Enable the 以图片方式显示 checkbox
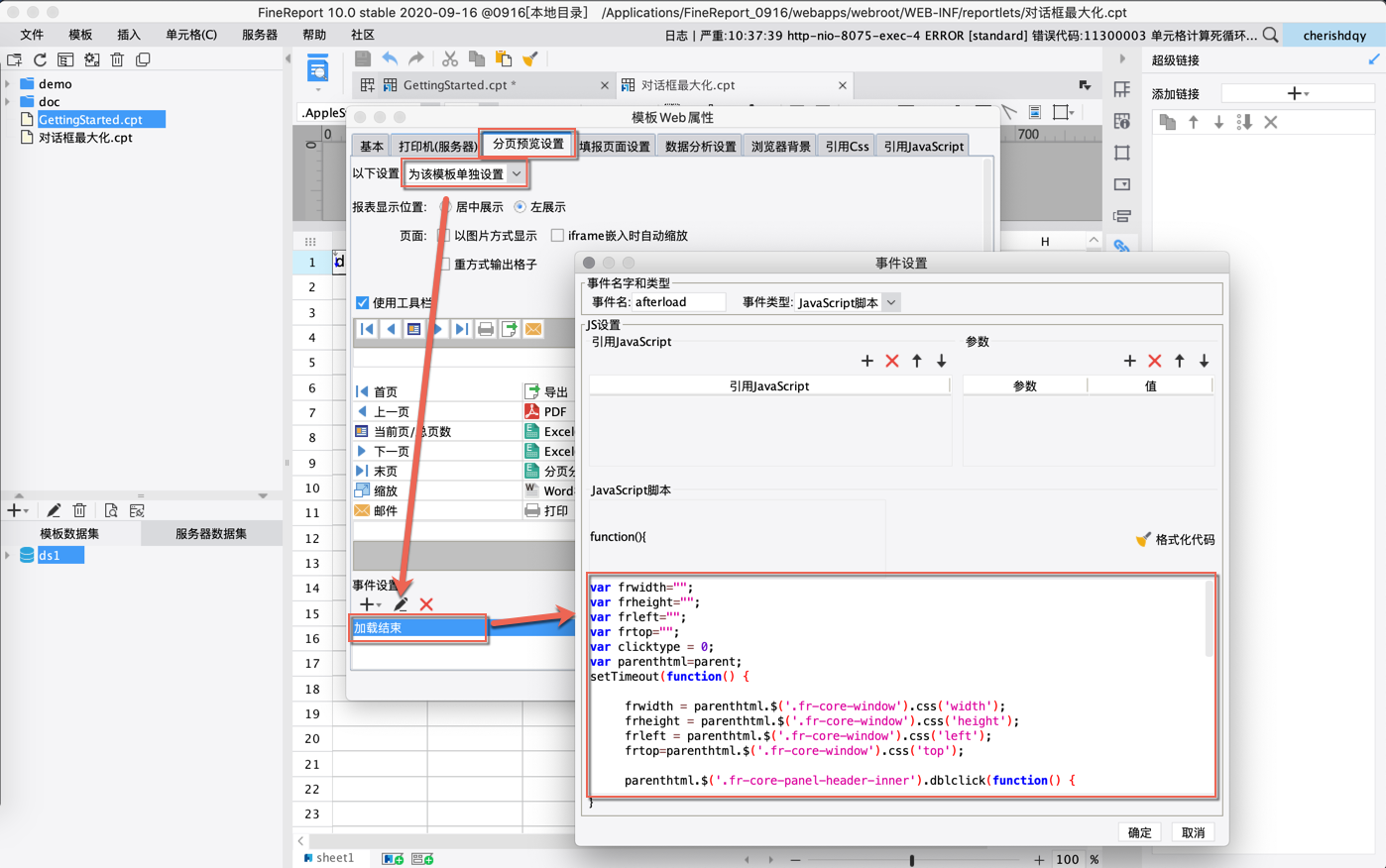 coord(444,236)
